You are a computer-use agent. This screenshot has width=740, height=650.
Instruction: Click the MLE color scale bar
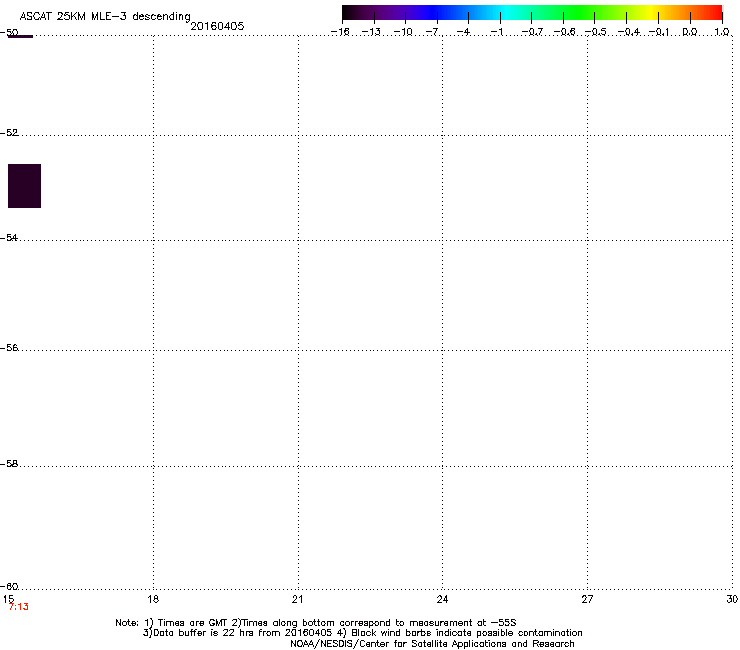[532, 13]
